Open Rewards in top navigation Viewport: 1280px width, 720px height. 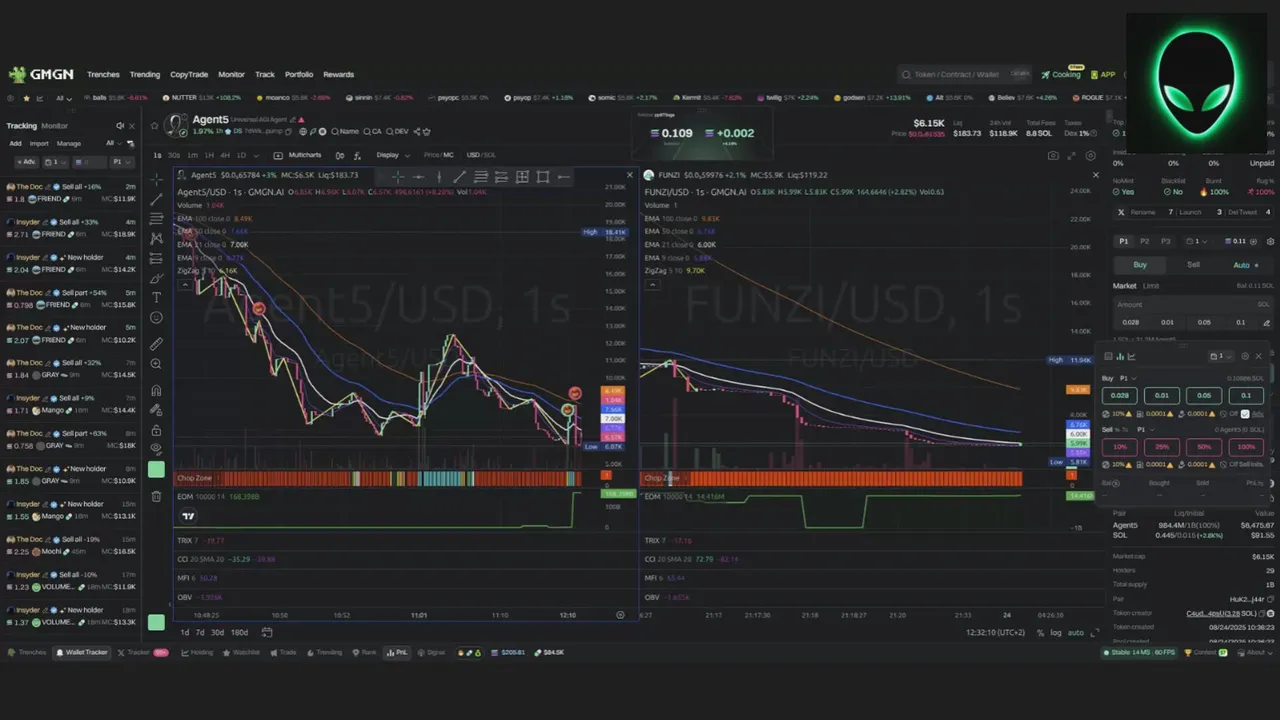(x=338, y=74)
